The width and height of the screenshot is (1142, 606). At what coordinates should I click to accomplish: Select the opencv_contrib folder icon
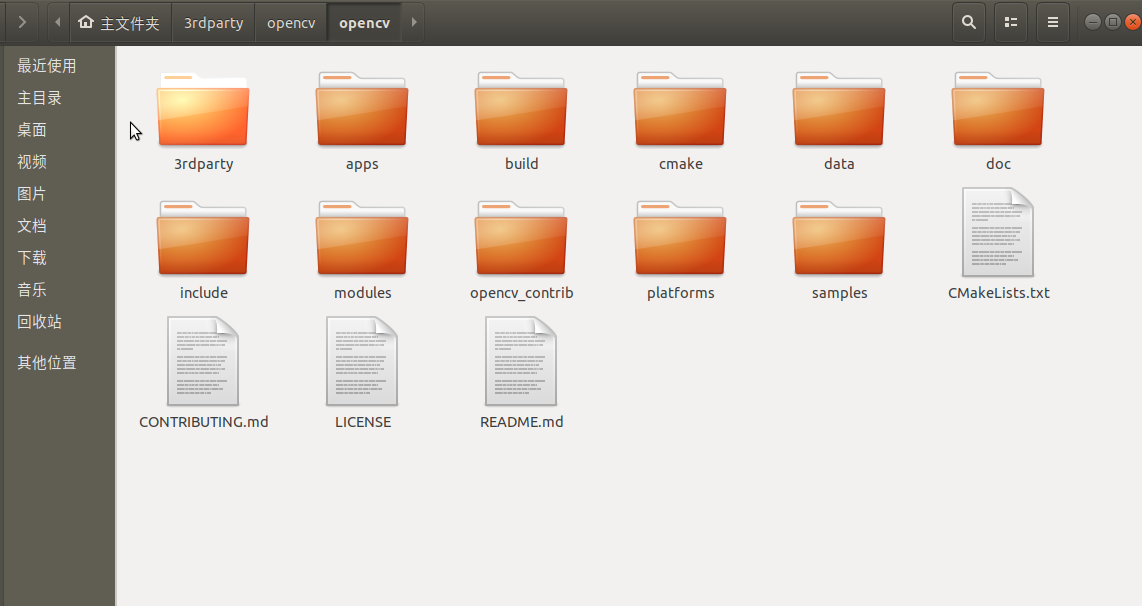521,238
